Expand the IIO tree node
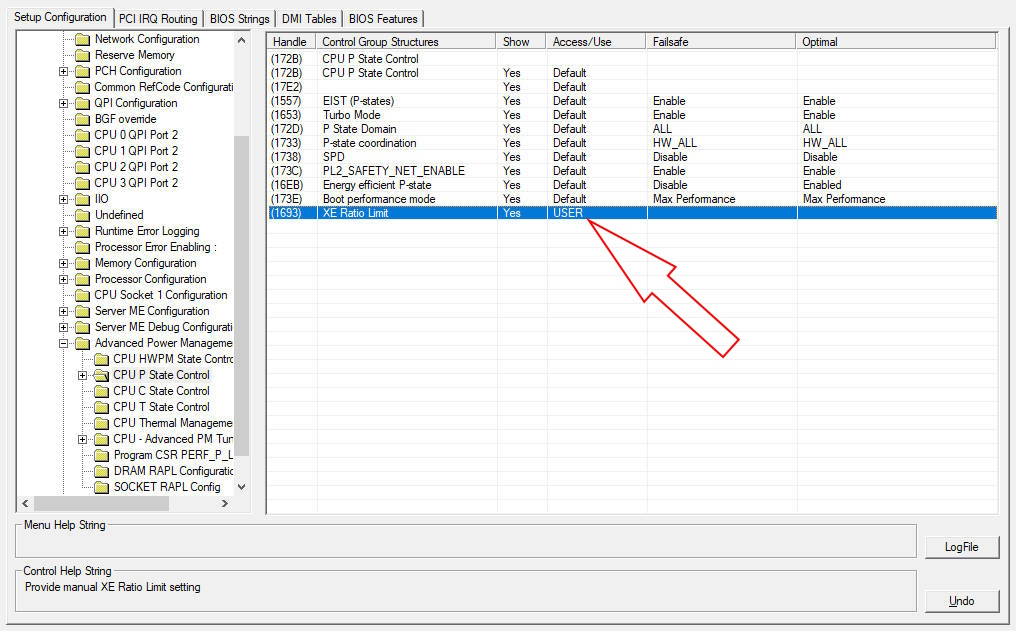 (64, 199)
